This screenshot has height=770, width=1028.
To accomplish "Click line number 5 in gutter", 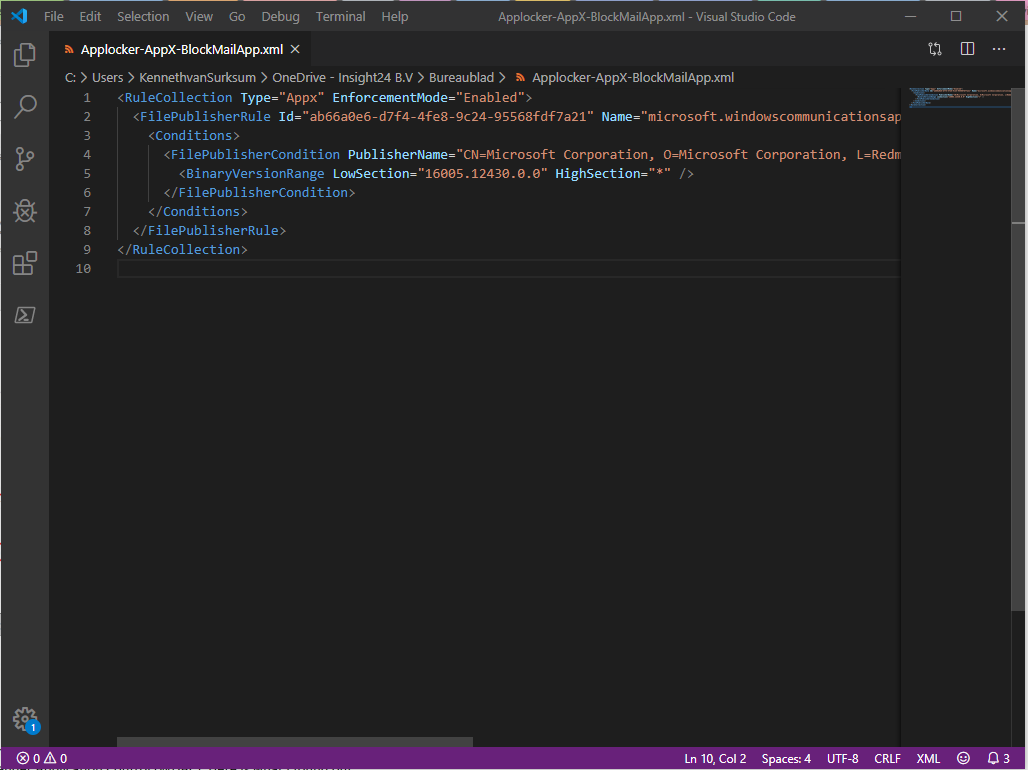I will click(x=87, y=174).
